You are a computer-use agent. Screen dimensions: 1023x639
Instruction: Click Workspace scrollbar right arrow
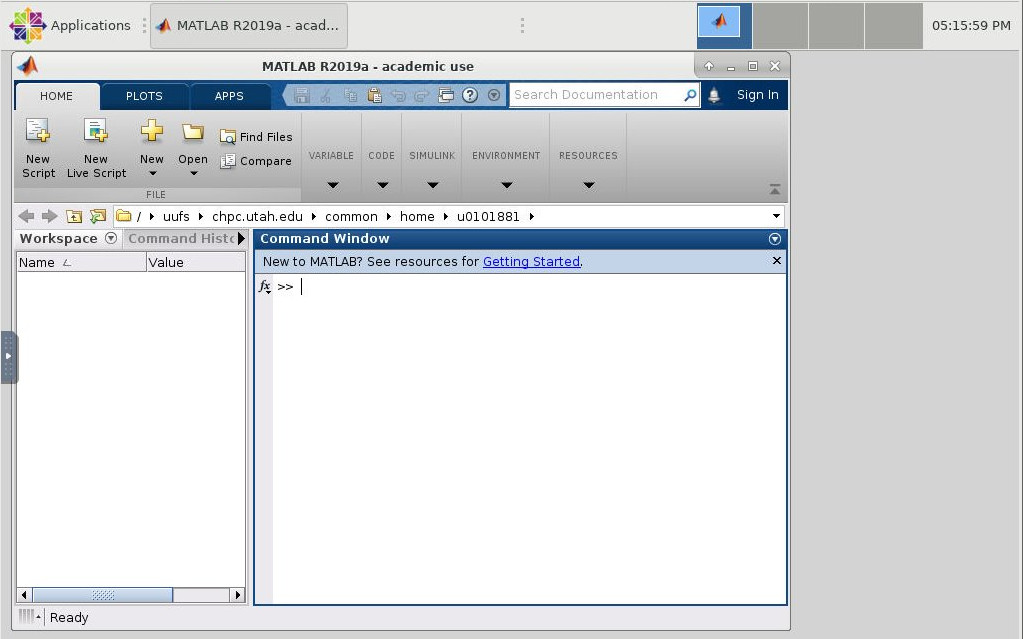pos(237,595)
